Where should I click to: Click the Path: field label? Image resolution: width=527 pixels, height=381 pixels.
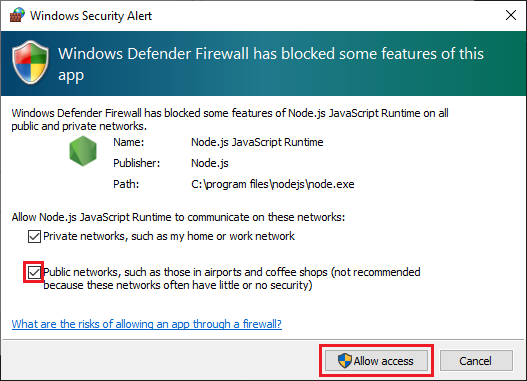pyautogui.click(x=126, y=184)
